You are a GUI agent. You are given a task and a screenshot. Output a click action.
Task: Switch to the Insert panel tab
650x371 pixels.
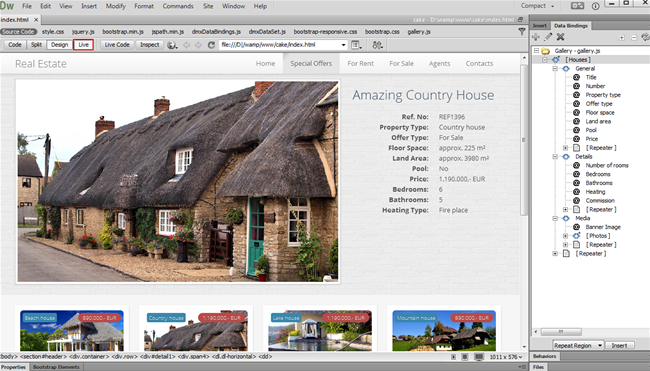pyautogui.click(x=539, y=26)
